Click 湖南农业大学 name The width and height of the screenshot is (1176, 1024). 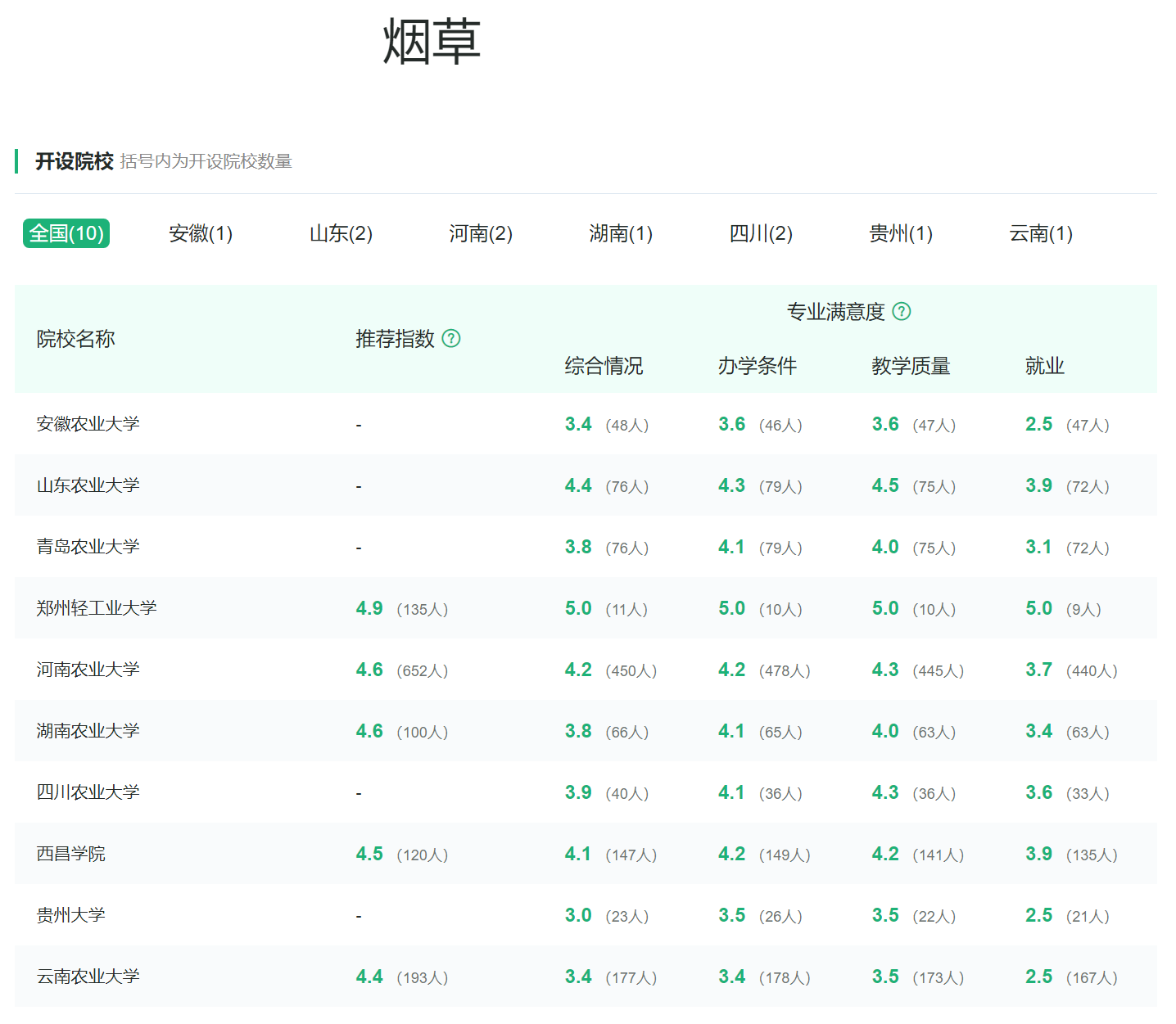(x=88, y=731)
